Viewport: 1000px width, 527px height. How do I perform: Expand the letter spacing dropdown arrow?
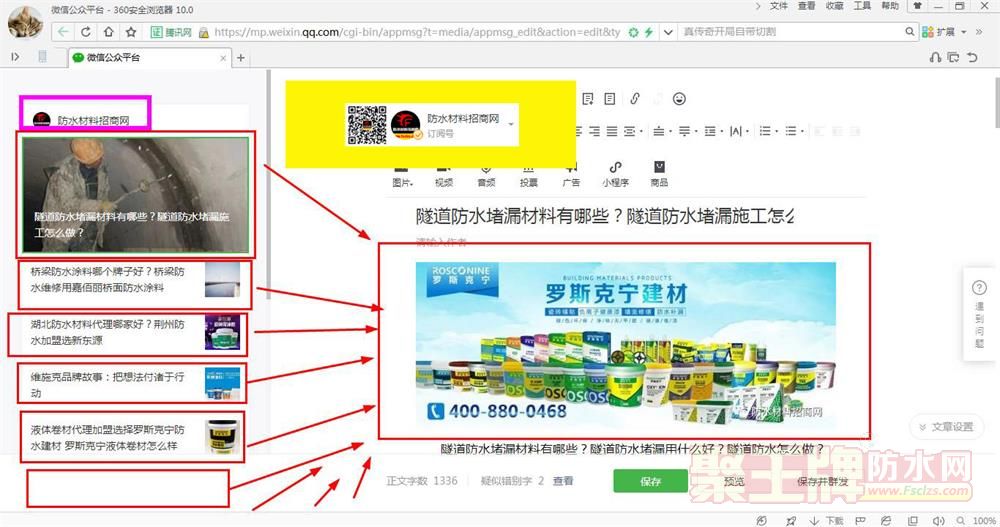(x=747, y=132)
